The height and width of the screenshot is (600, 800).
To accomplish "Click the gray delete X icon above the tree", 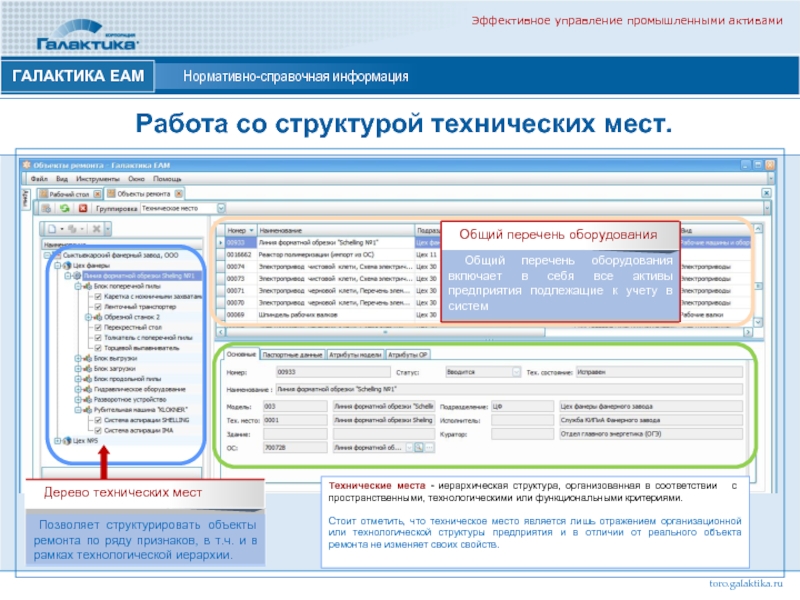I will pyautogui.click(x=96, y=229).
